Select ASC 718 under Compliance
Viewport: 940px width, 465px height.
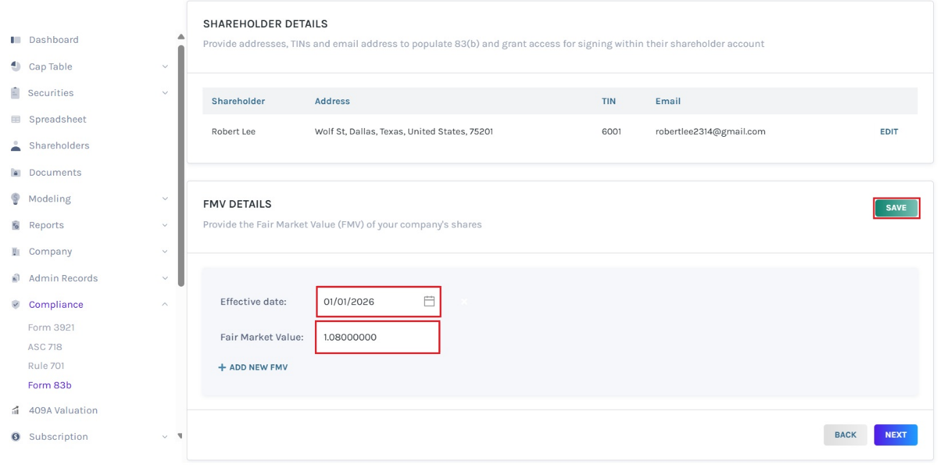45,347
